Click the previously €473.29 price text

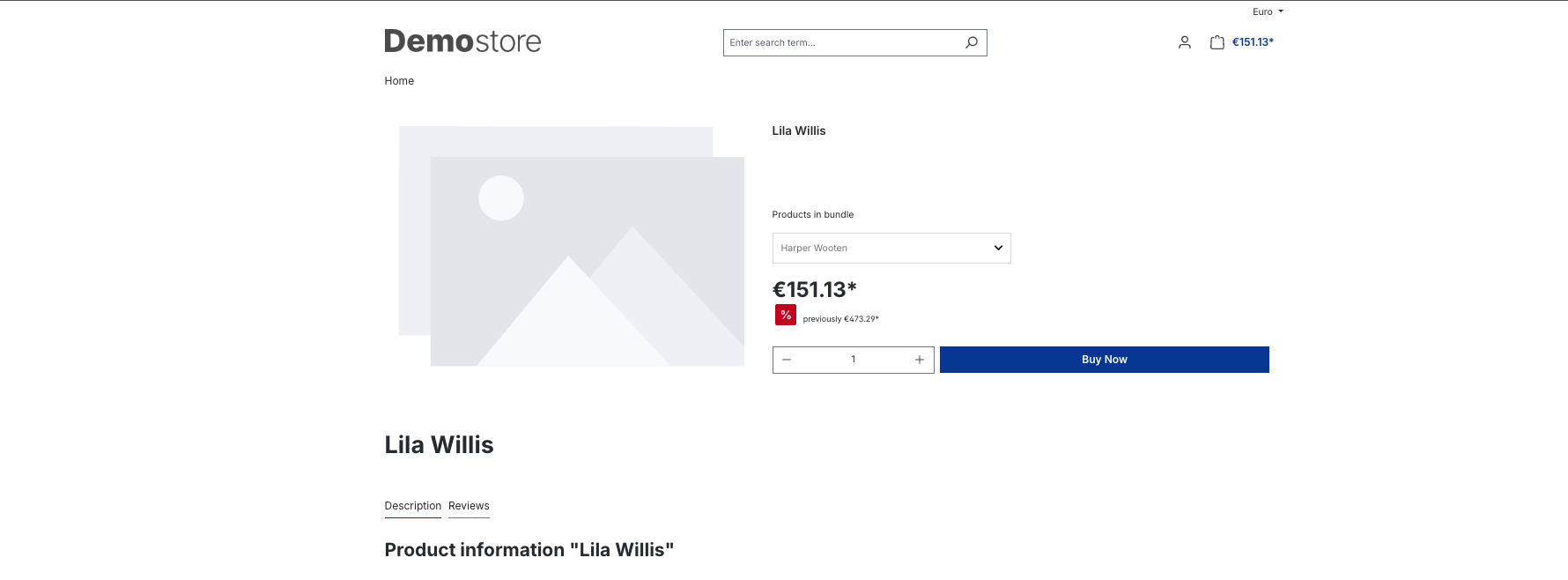[x=840, y=319]
